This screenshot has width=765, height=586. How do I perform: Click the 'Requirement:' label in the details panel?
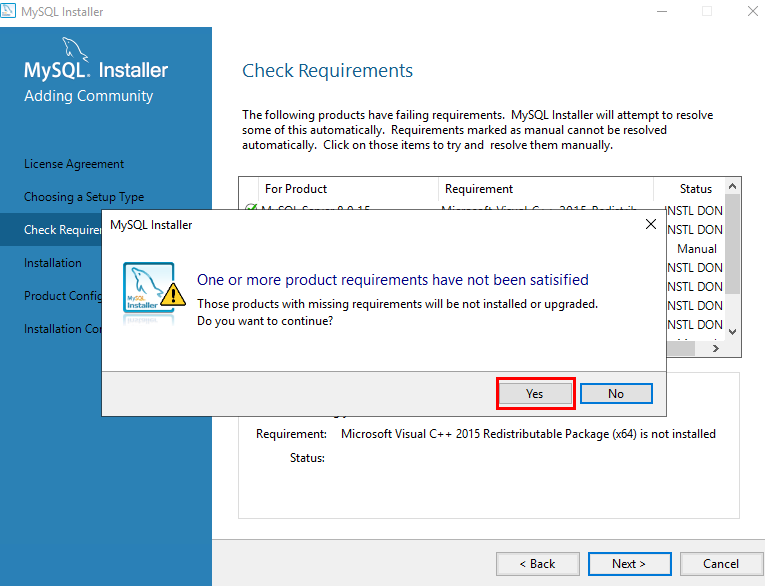[x=291, y=434]
